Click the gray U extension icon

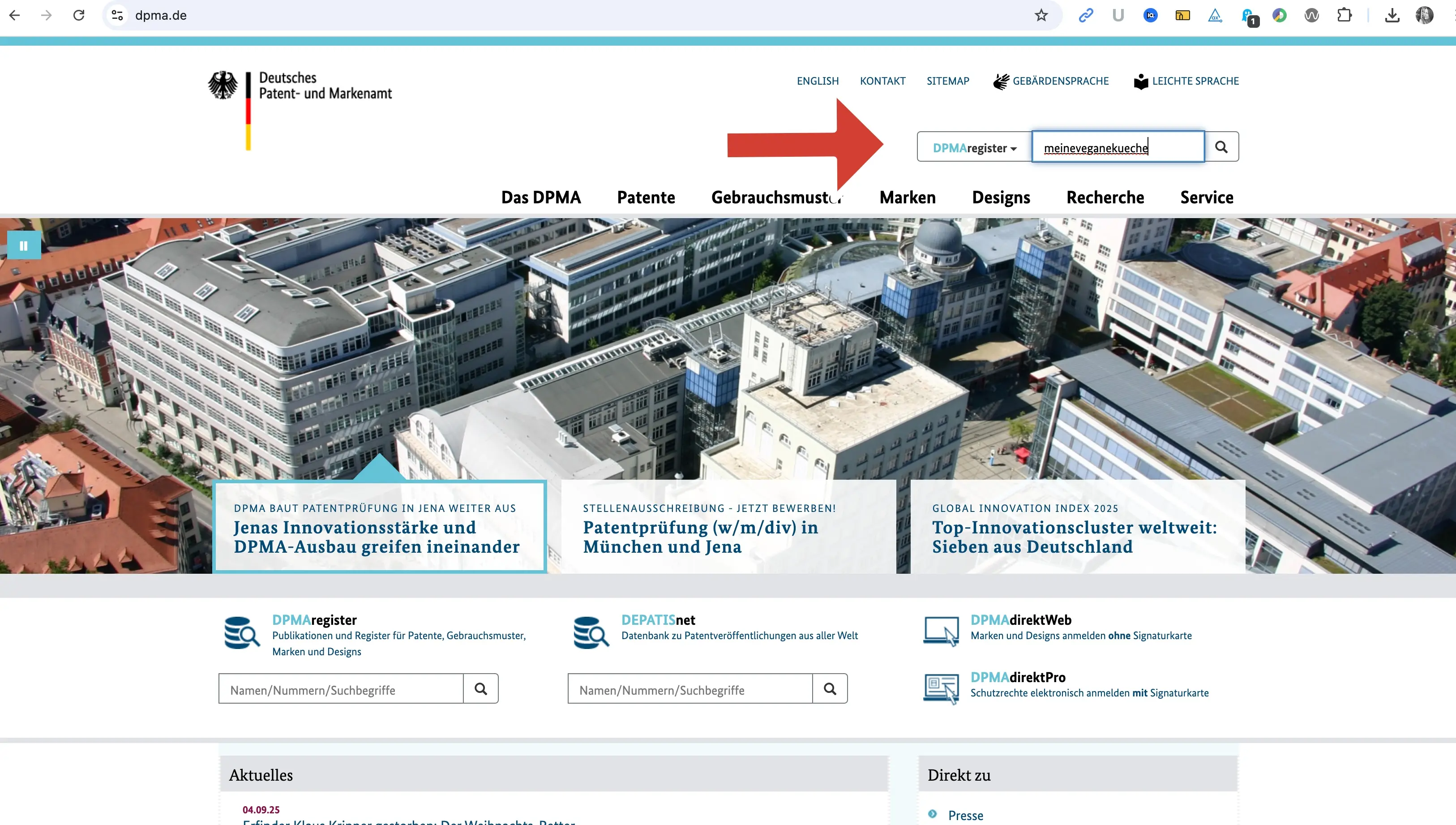coord(1118,15)
